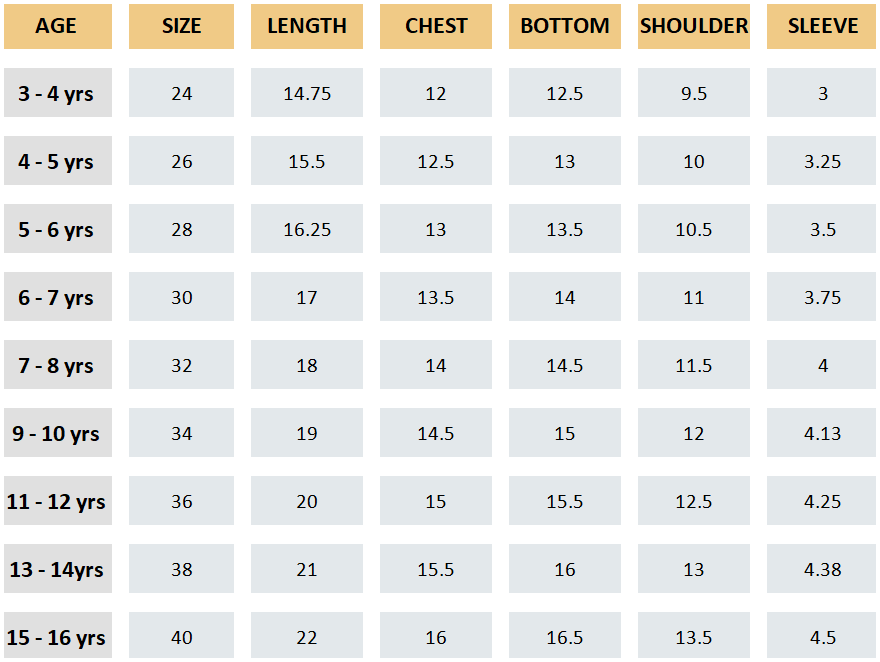Click the size 32 cell
The image size is (880, 662).
181,366
